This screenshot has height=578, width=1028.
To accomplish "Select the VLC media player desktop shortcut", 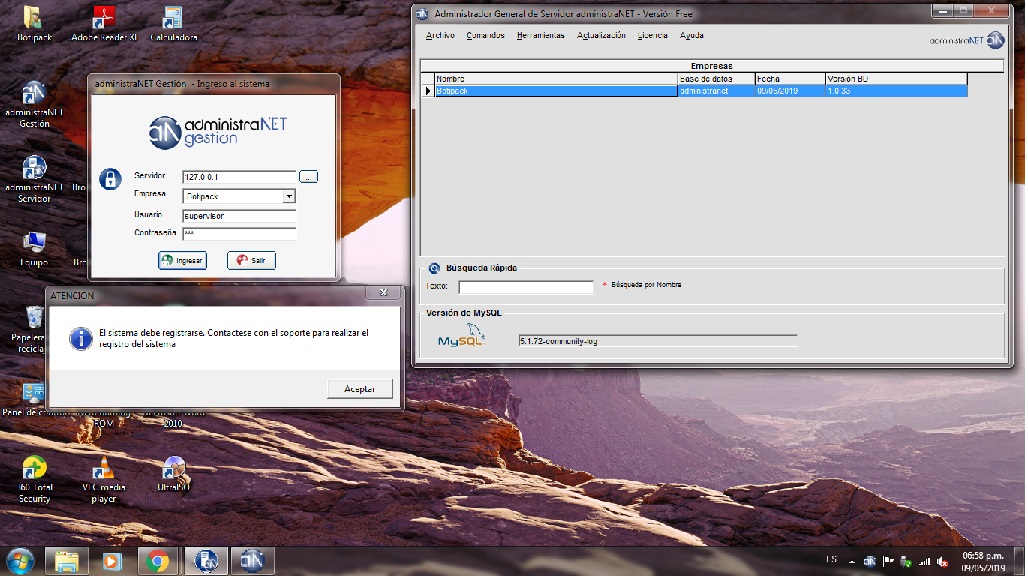I will coord(104,480).
